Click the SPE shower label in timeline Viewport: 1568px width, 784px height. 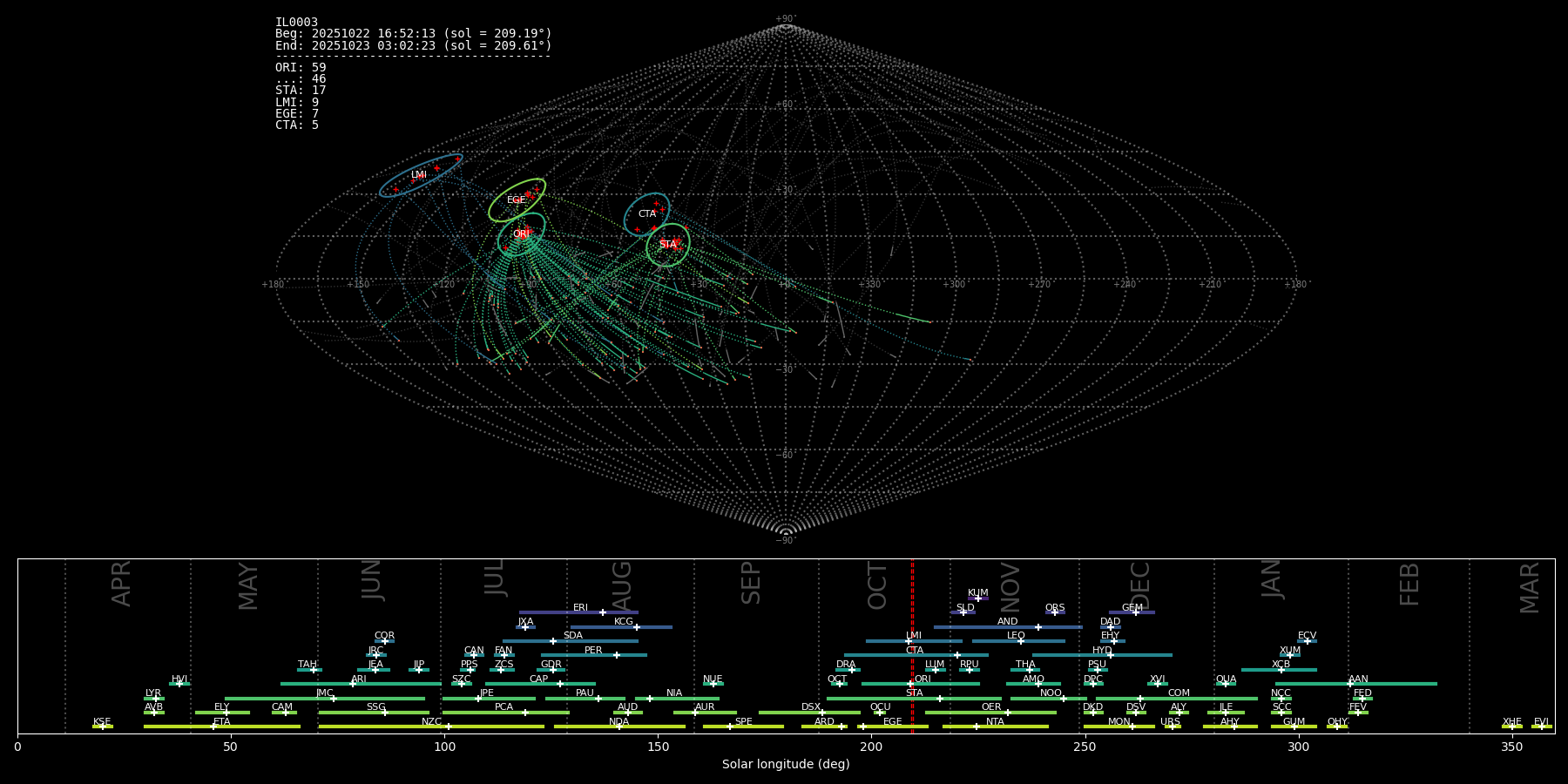[x=743, y=722]
